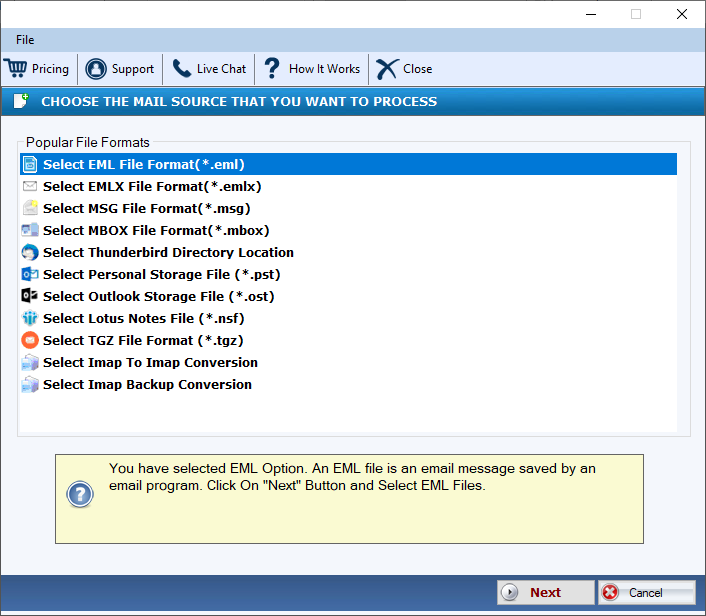Click the Imap To Imap Conversion icon

click(30, 362)
